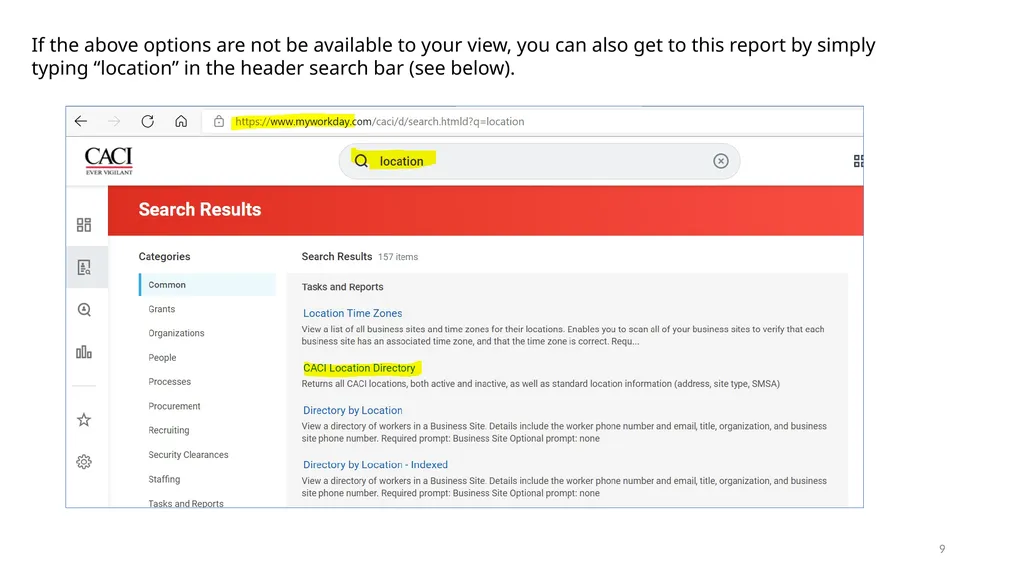Clear the search with the X icon
This screenshot has width=1024, height=575.
tap(720, 161)
